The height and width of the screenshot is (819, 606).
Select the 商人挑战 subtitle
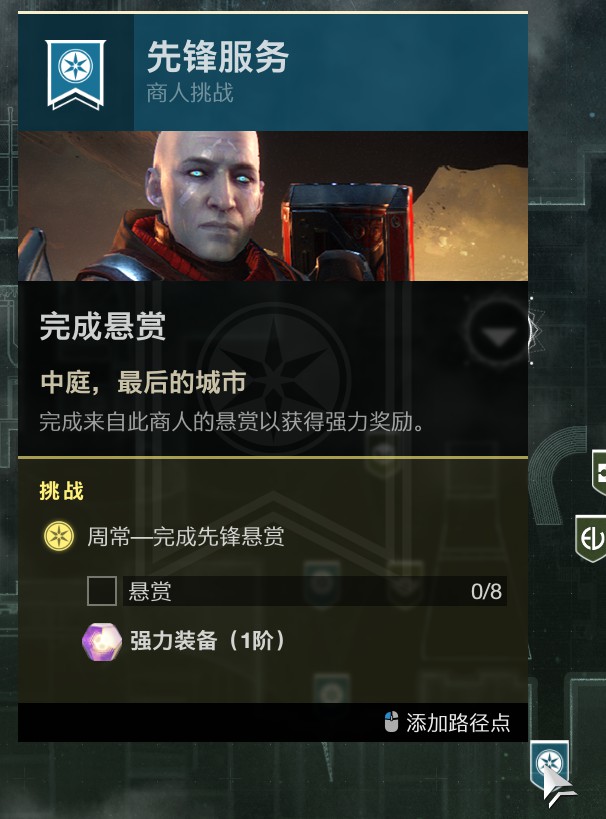[x=190, y=94]
